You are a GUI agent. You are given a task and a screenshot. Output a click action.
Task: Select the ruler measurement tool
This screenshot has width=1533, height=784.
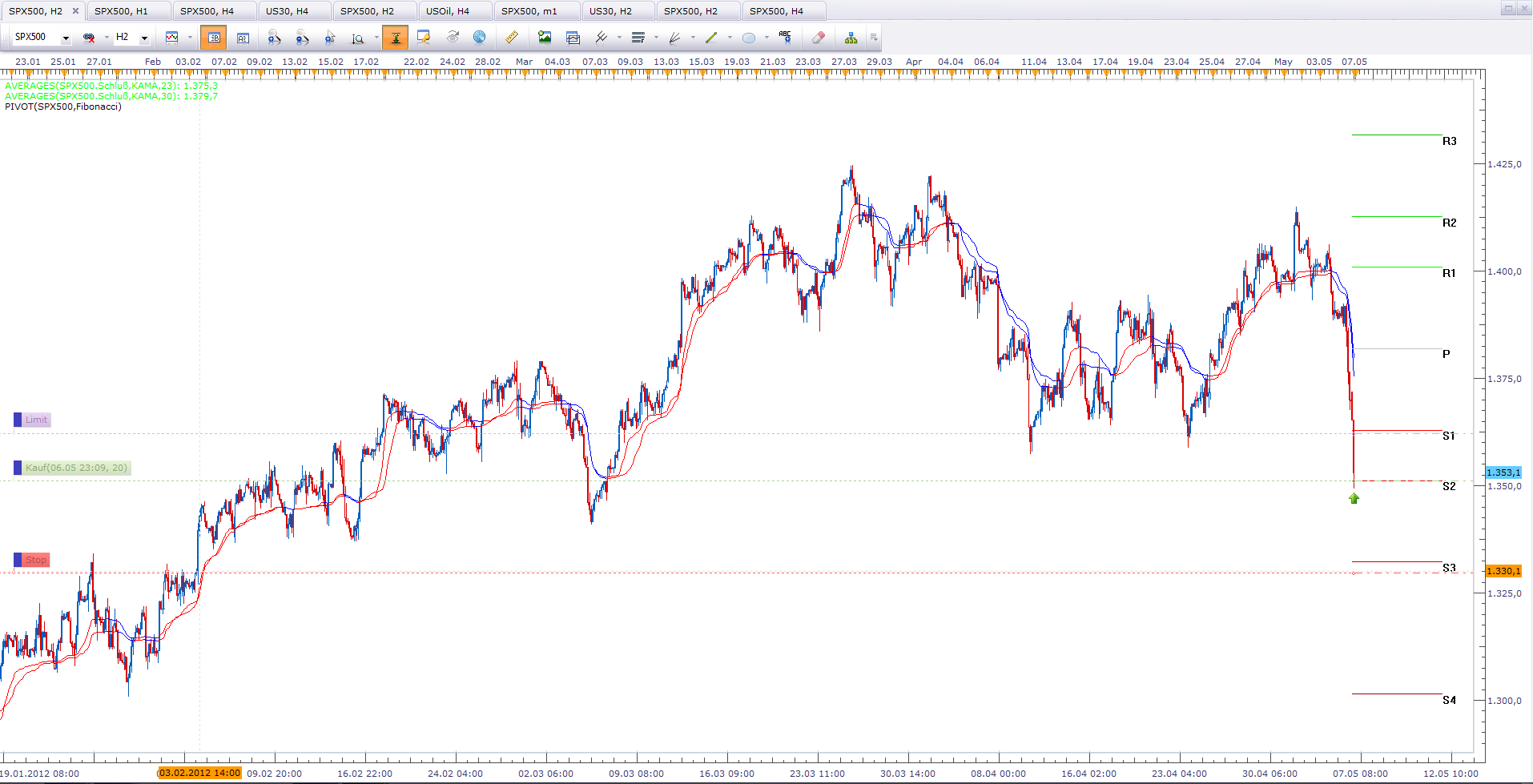point(511,38)
